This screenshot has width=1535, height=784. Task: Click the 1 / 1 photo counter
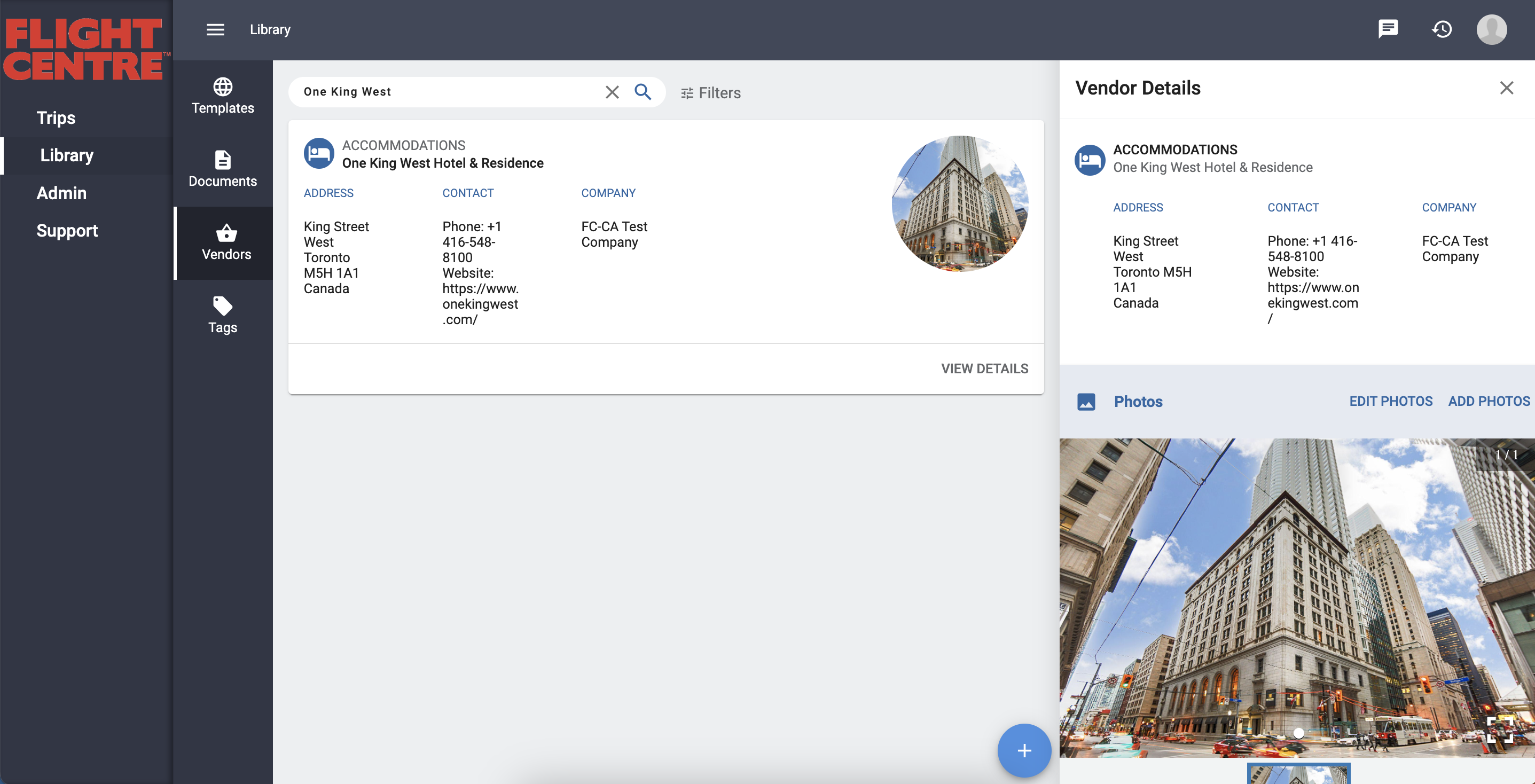click(x=1506, y=455)
